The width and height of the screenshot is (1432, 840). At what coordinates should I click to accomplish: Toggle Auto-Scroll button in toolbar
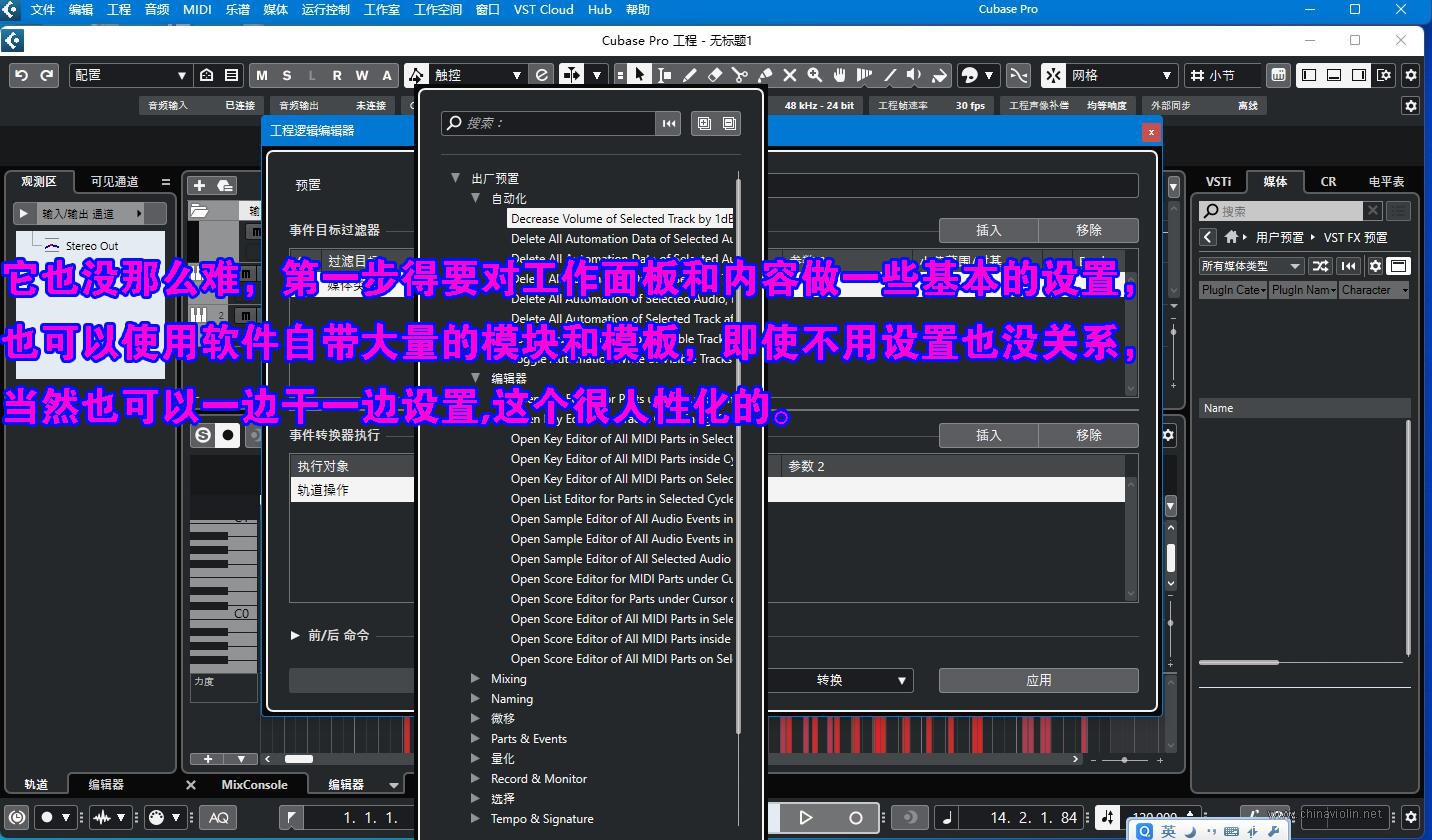point(572,75)
